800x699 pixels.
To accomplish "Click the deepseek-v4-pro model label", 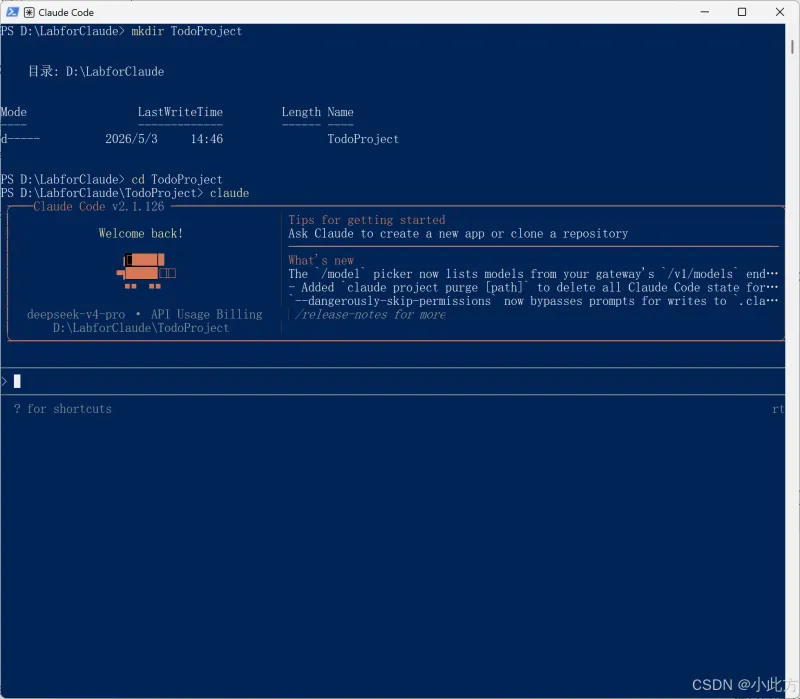I will click(76, 314).
